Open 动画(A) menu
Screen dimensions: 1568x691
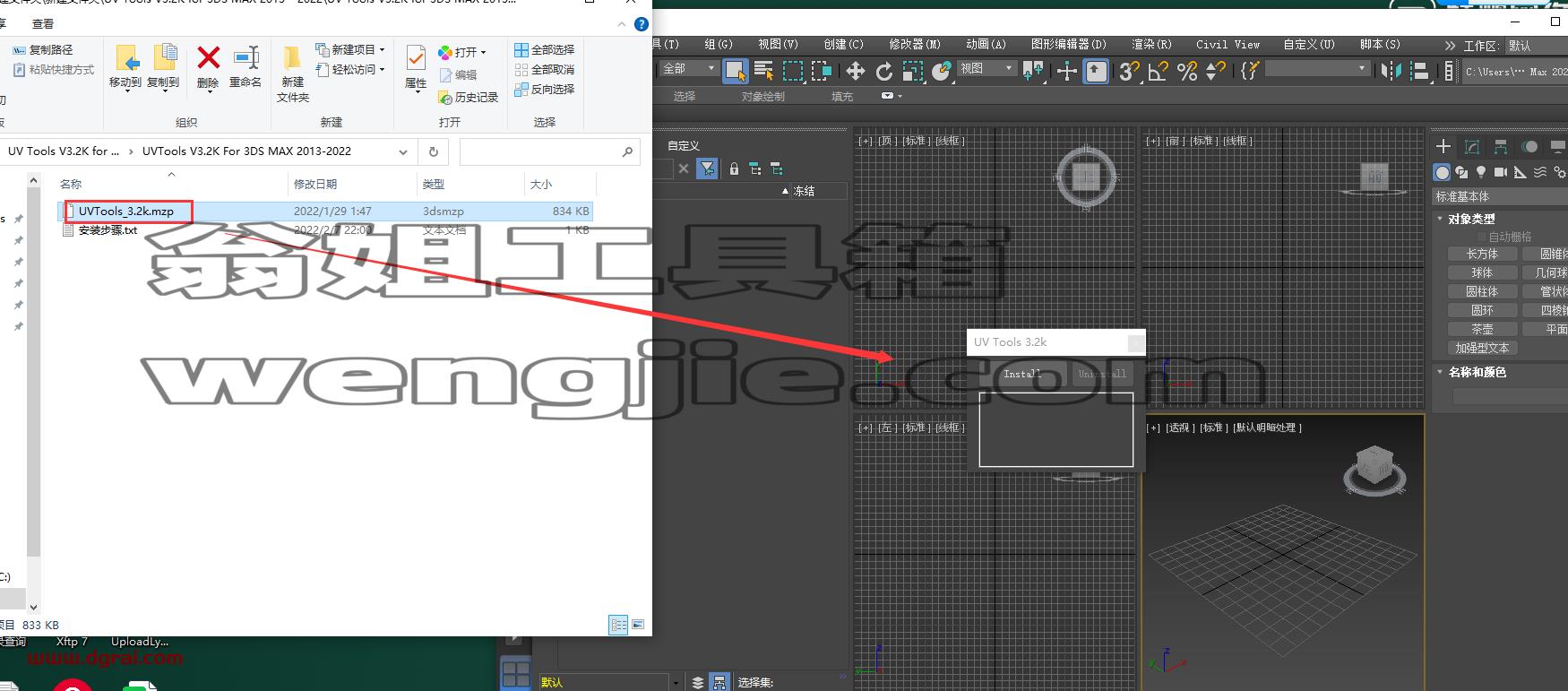(986, 44)
